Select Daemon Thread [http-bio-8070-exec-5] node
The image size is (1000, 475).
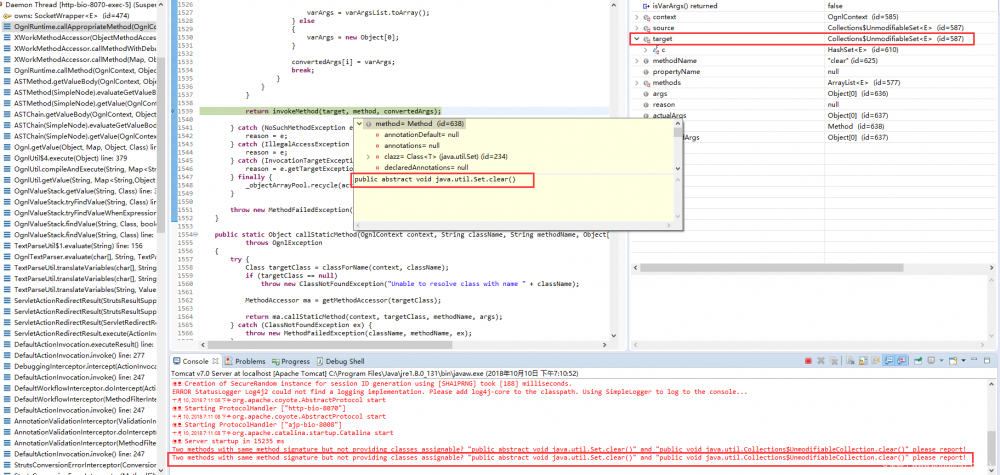pyautogui.click(x=80, y=4)
